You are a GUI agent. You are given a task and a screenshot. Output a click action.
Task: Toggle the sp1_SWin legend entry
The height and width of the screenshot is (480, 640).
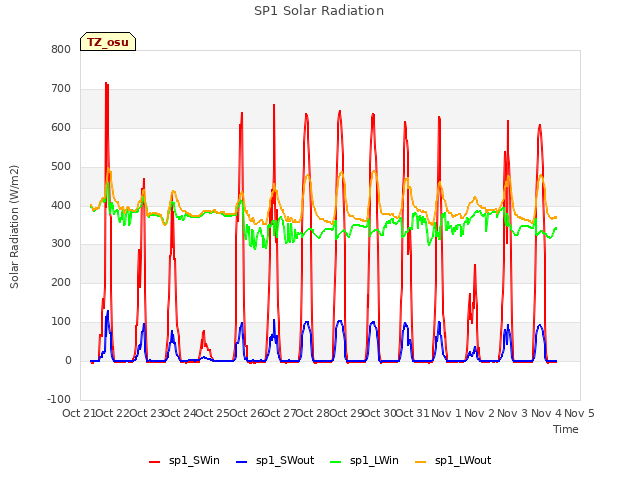pyautogui.click(x=184, y=461)
